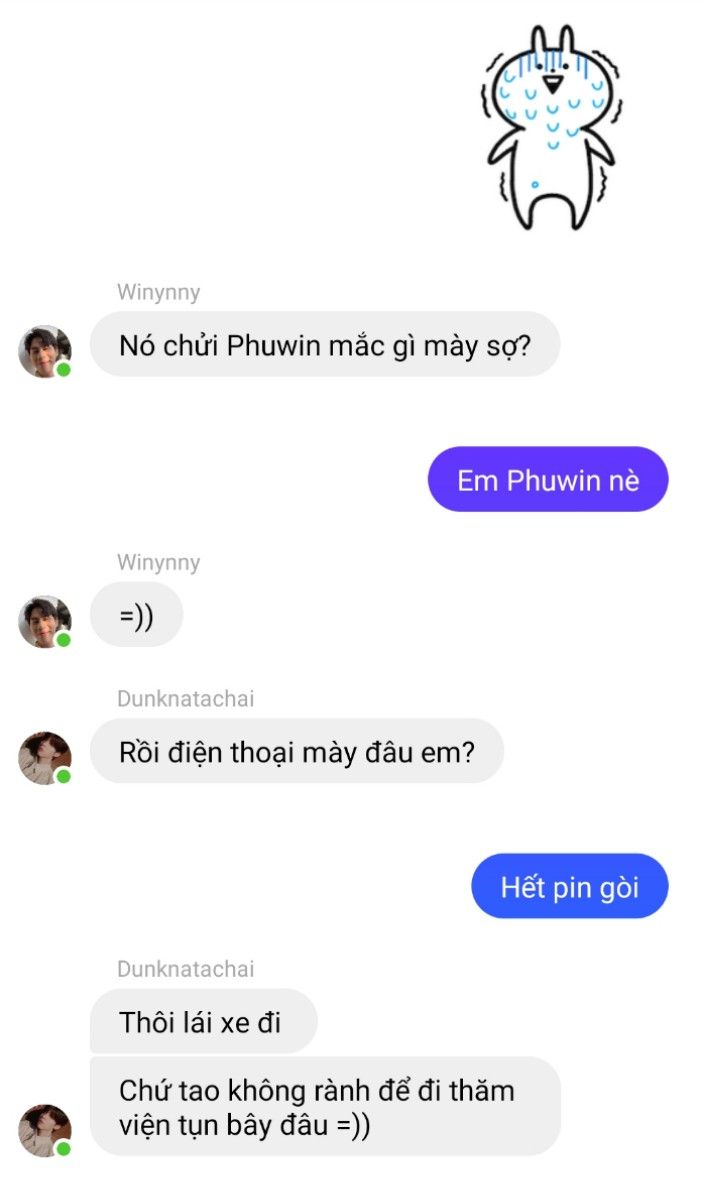Select the "Thôi lái xe đi" message
The height and width of the screenshot is (1185, 706).
tap(203, 1021)
